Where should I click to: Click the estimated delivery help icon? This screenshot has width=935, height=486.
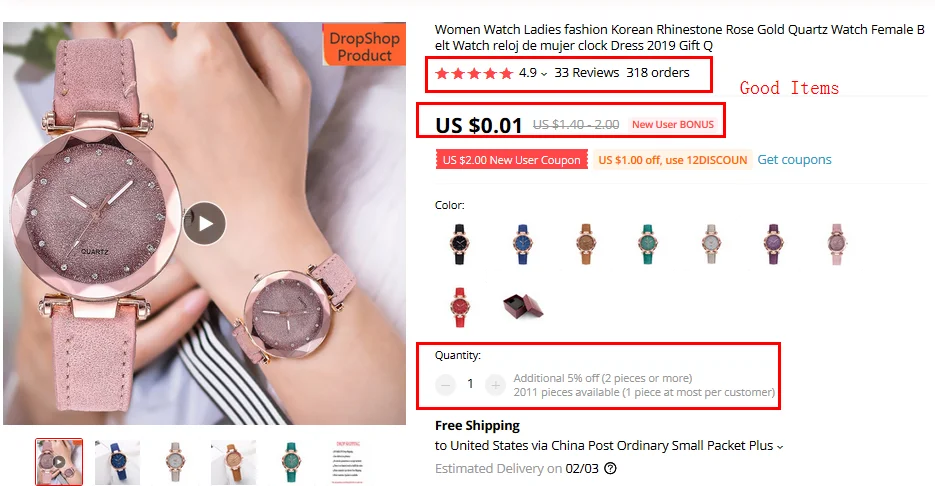[x=610, y=469]
